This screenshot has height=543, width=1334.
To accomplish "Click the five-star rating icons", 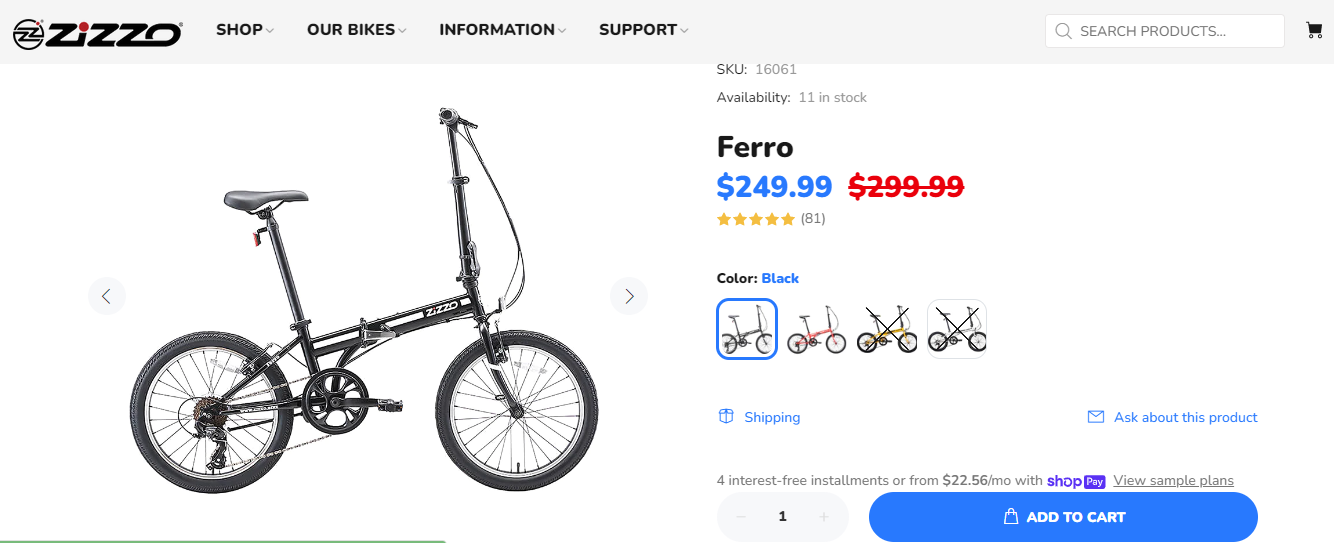I will click(x=756, y=219).
